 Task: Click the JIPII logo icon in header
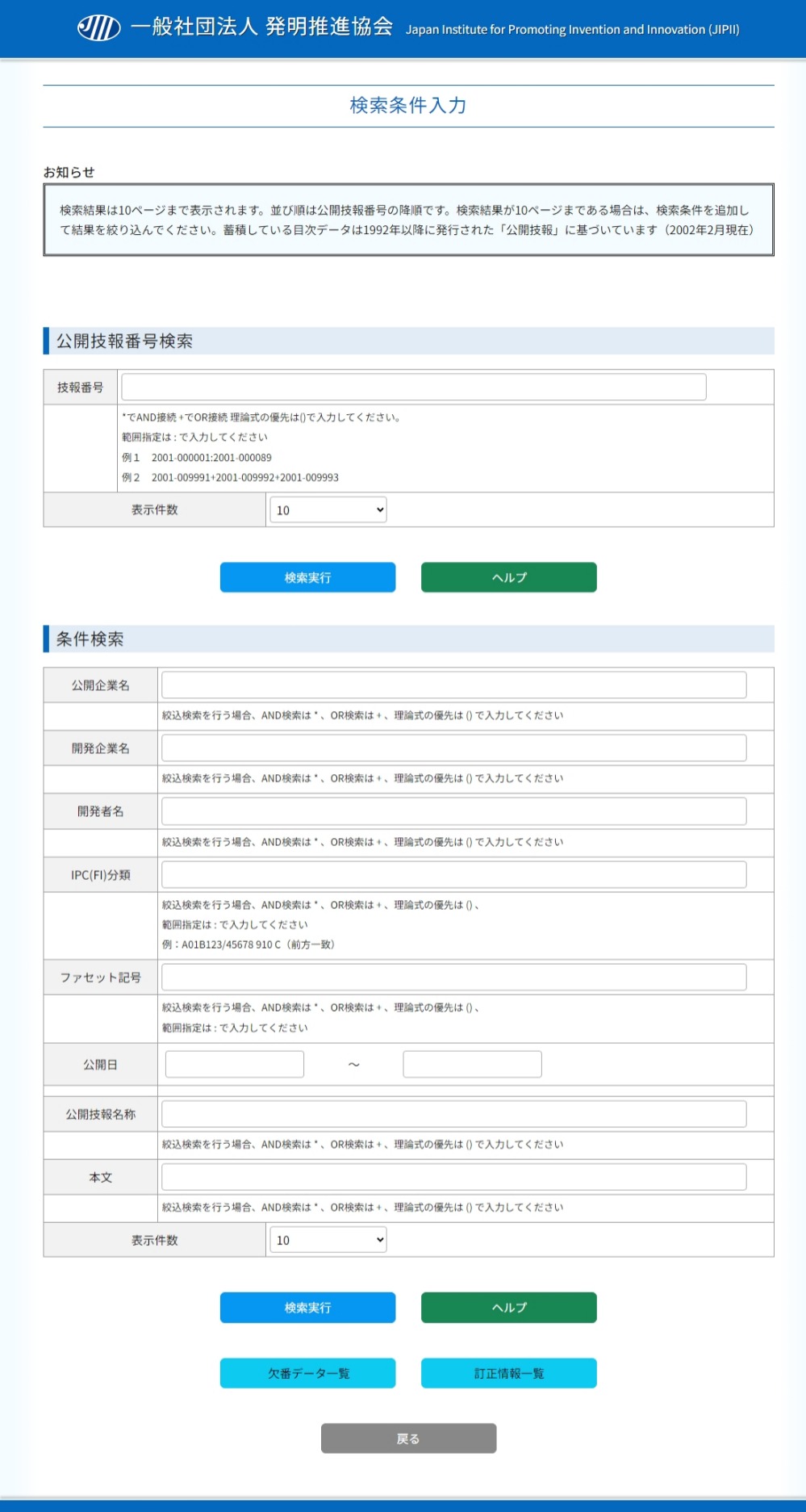[x=98, y=28]
